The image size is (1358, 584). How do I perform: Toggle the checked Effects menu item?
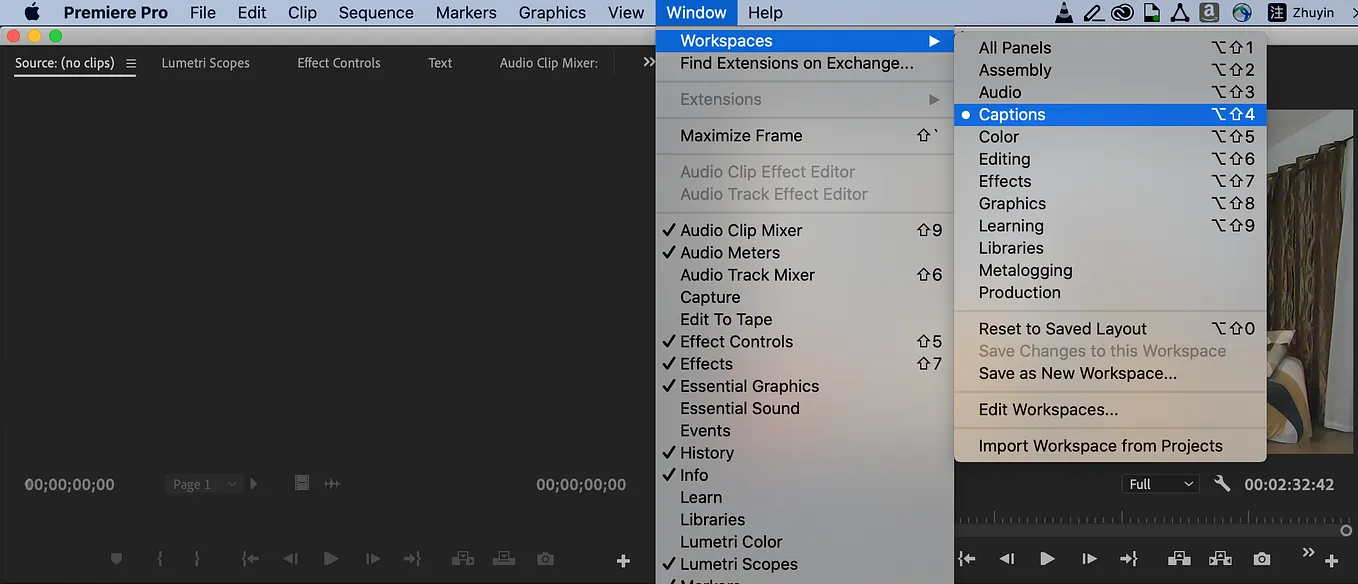pyautogui.click(x=805, y=363)
